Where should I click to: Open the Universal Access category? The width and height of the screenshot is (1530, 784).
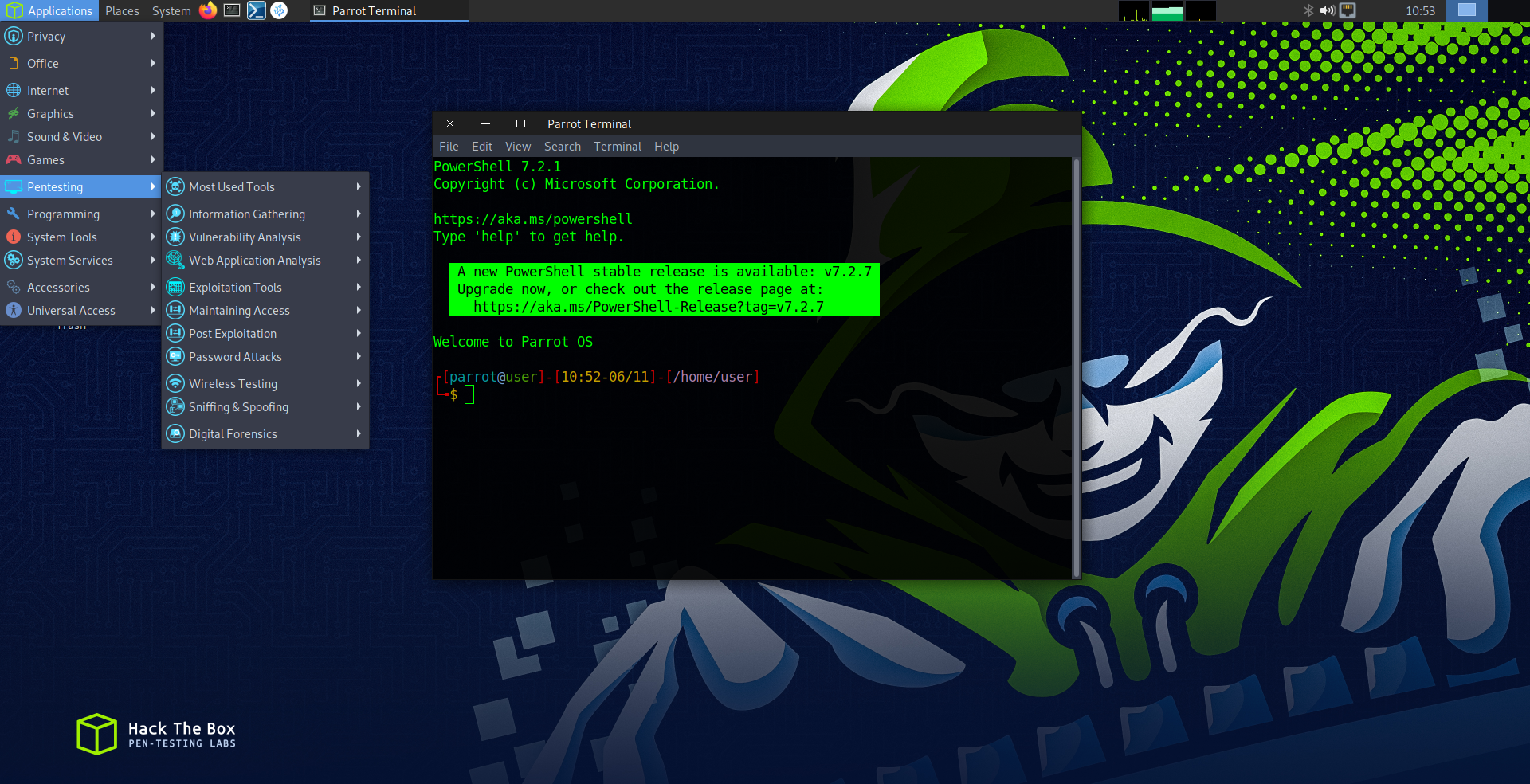[x=80, y=310]
